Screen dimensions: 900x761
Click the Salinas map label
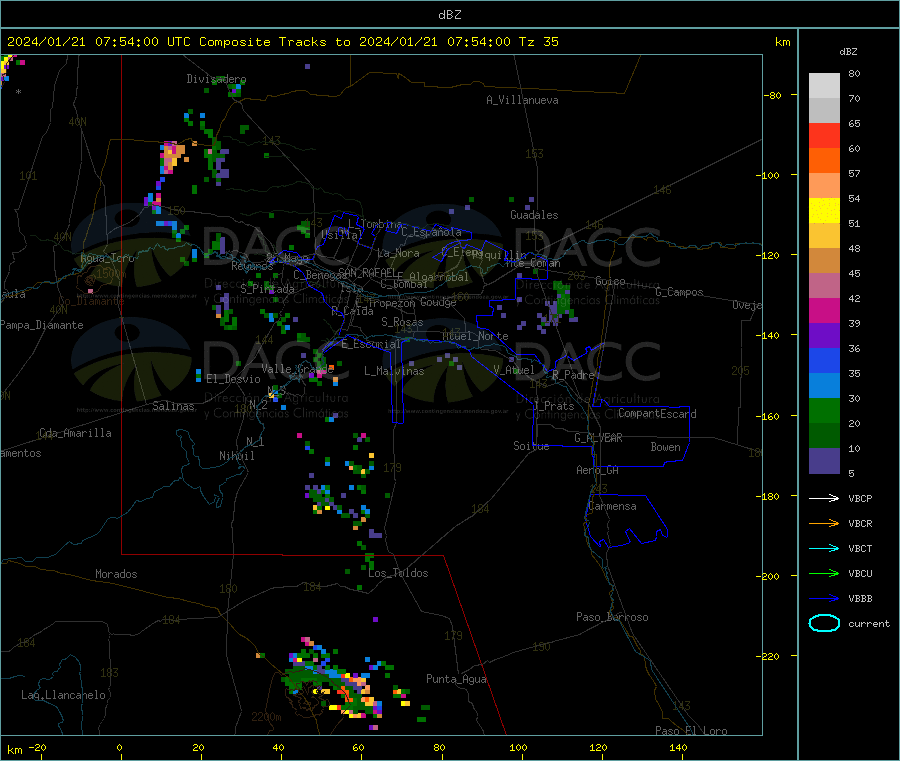pyautogui.click(x=173, y=406)
